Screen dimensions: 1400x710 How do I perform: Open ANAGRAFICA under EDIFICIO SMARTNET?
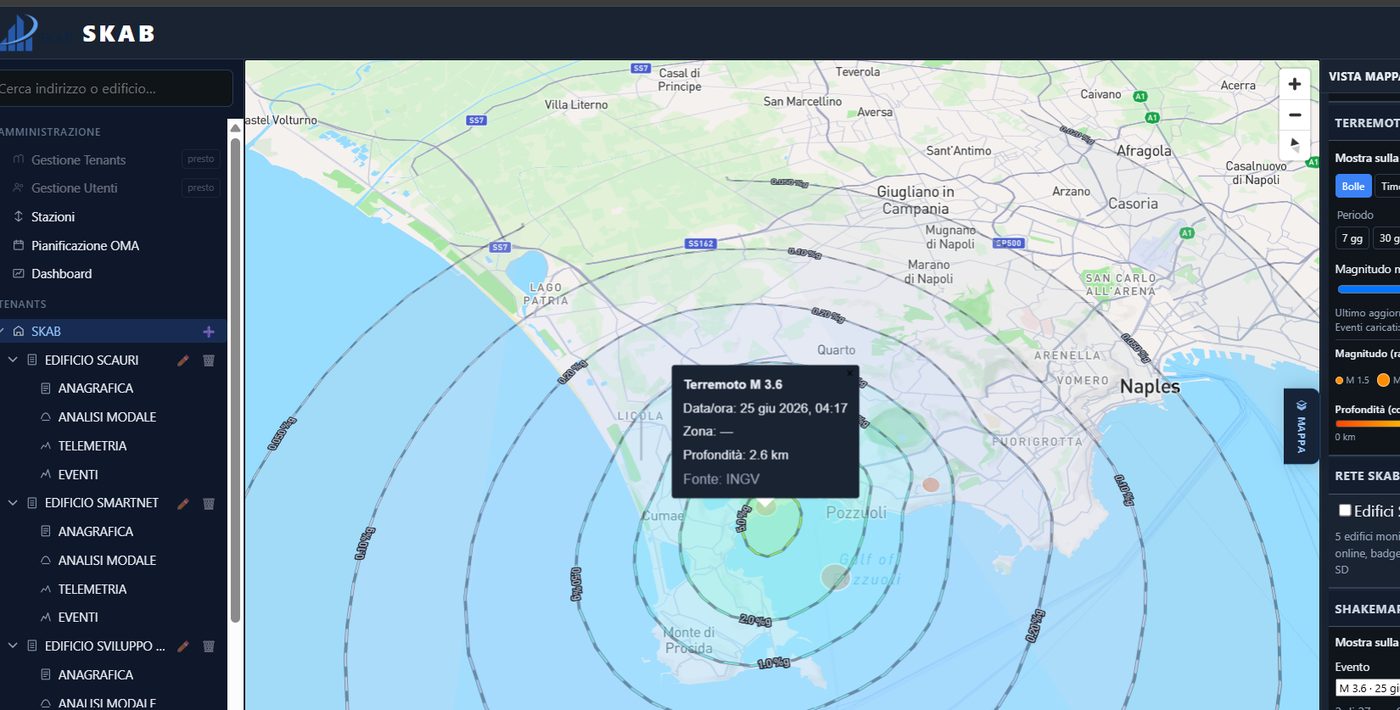(x=95, y=531)
